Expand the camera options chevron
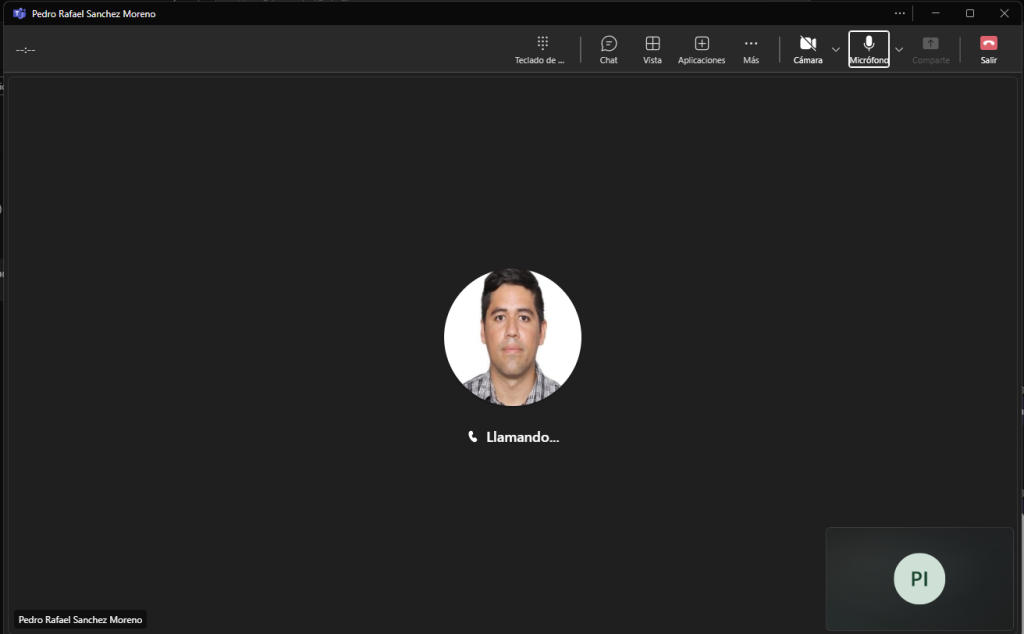The image size is (1024, 634). pos(836,49)
